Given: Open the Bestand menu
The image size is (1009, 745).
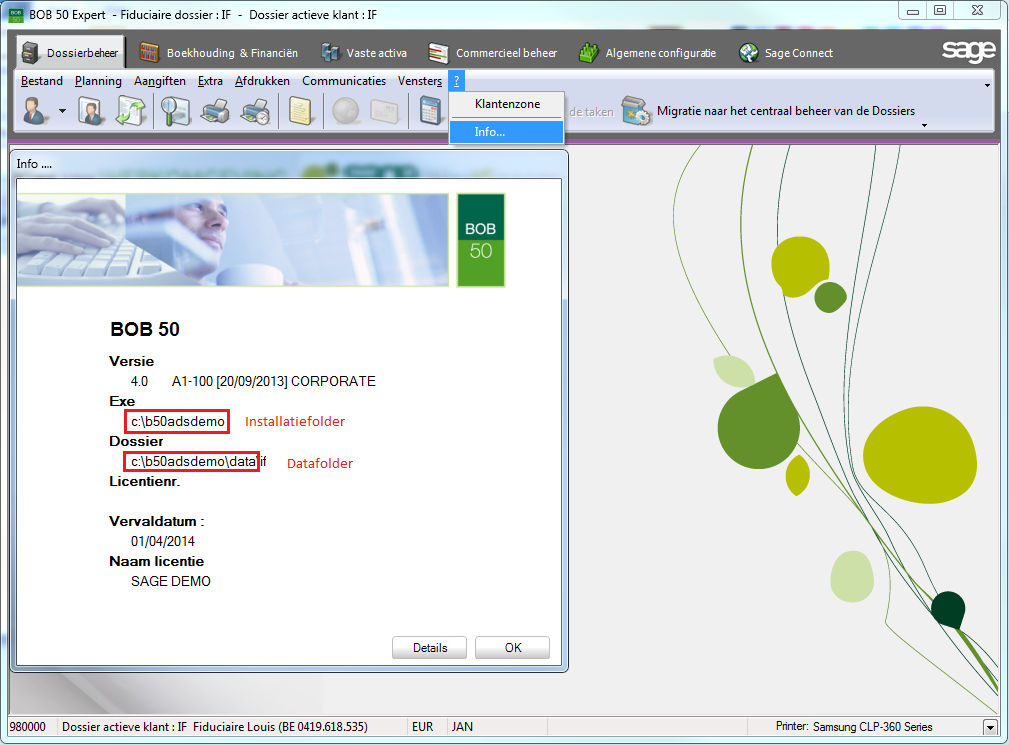Looking at the screenshot, I should [42, 81].
